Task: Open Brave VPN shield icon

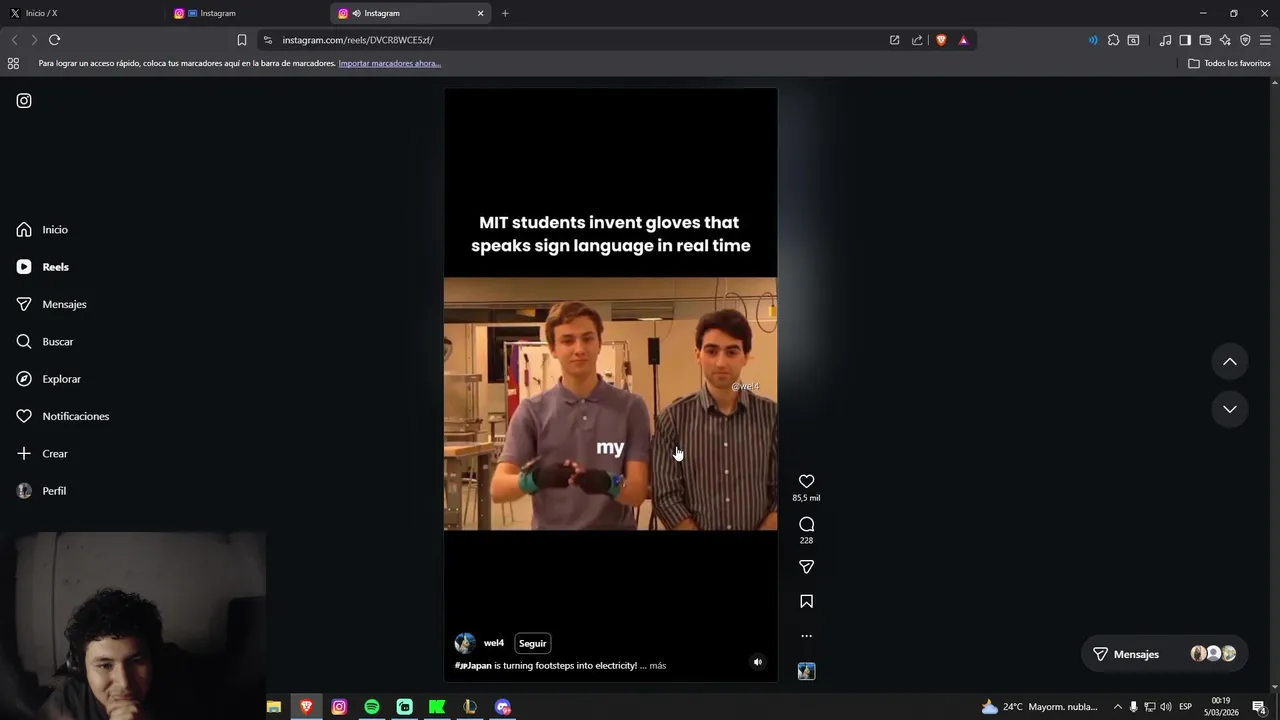Action: 1245,40
